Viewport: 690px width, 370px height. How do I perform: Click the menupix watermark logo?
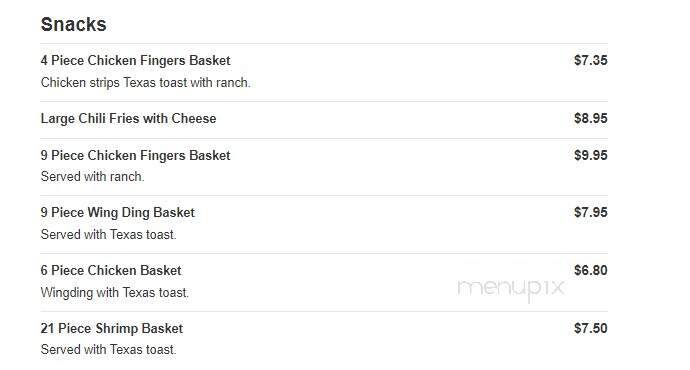click(x=511, y=289)
